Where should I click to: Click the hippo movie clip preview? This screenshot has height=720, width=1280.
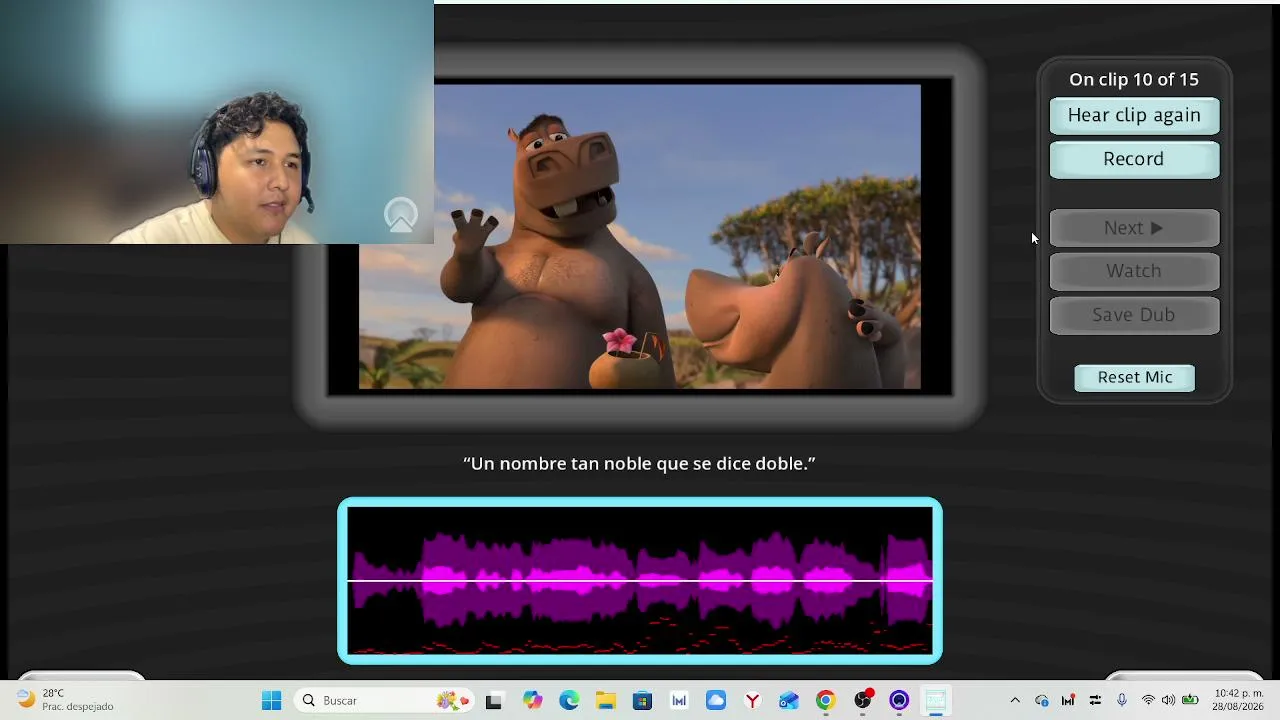tap(640, 237)
